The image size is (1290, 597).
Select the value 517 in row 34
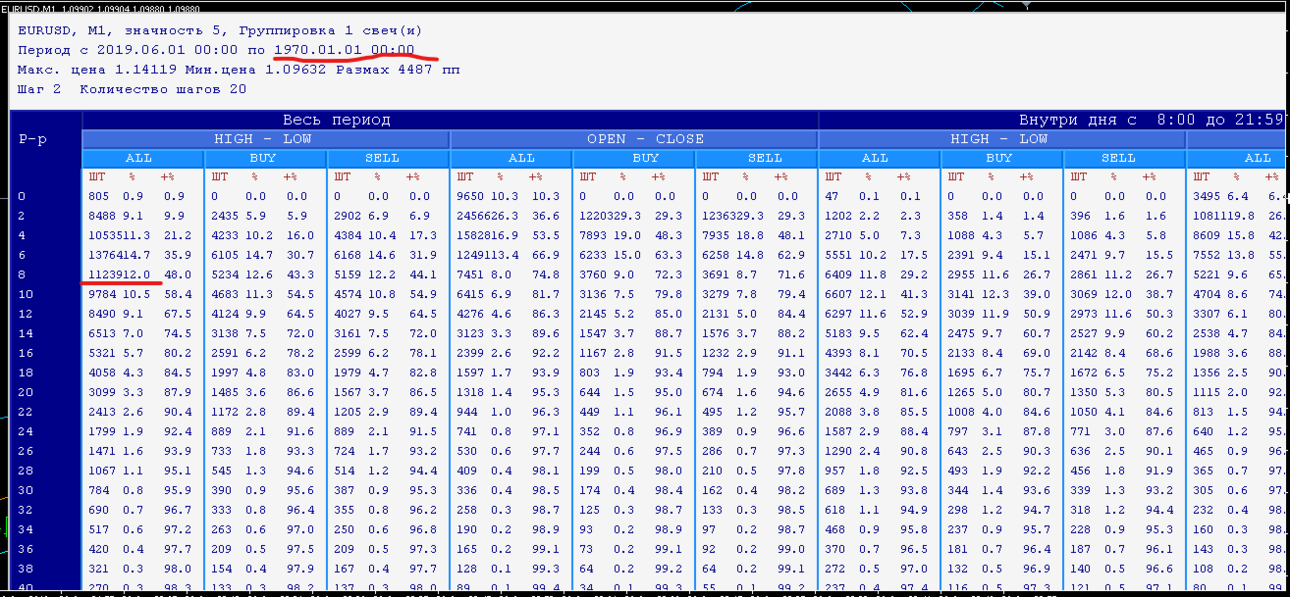tap(98, 530)
